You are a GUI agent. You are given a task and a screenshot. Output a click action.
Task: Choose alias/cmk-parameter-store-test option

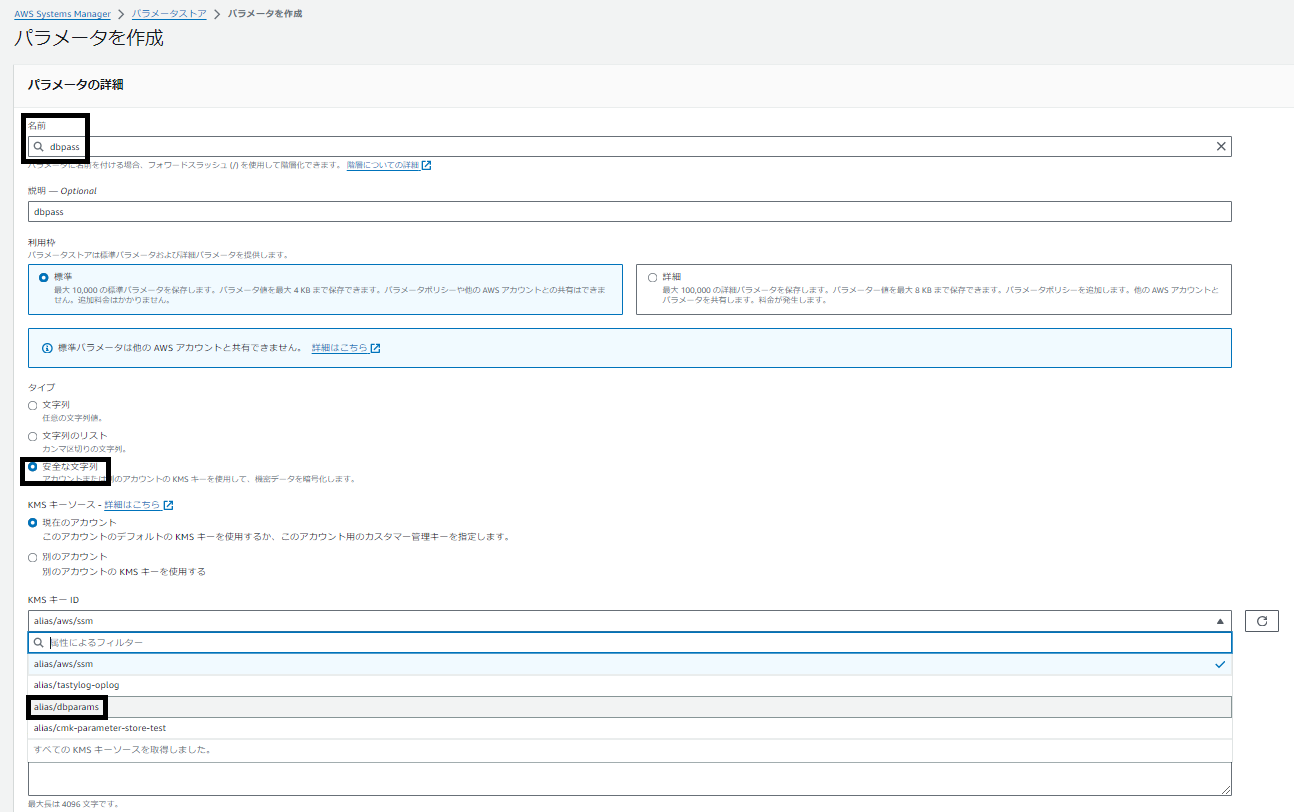point(630,728)
